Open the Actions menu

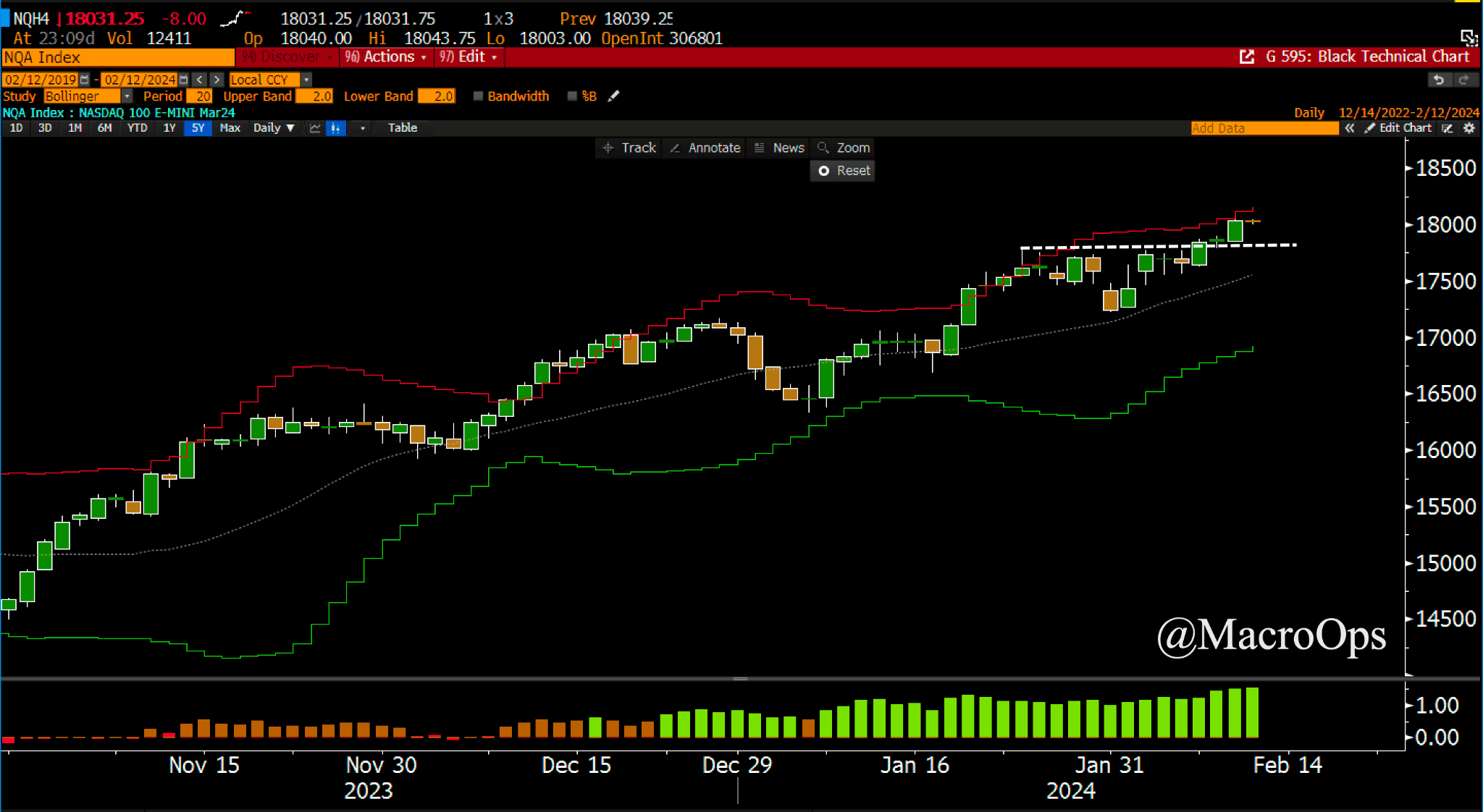pyautogui.click(x=386, y=56)
